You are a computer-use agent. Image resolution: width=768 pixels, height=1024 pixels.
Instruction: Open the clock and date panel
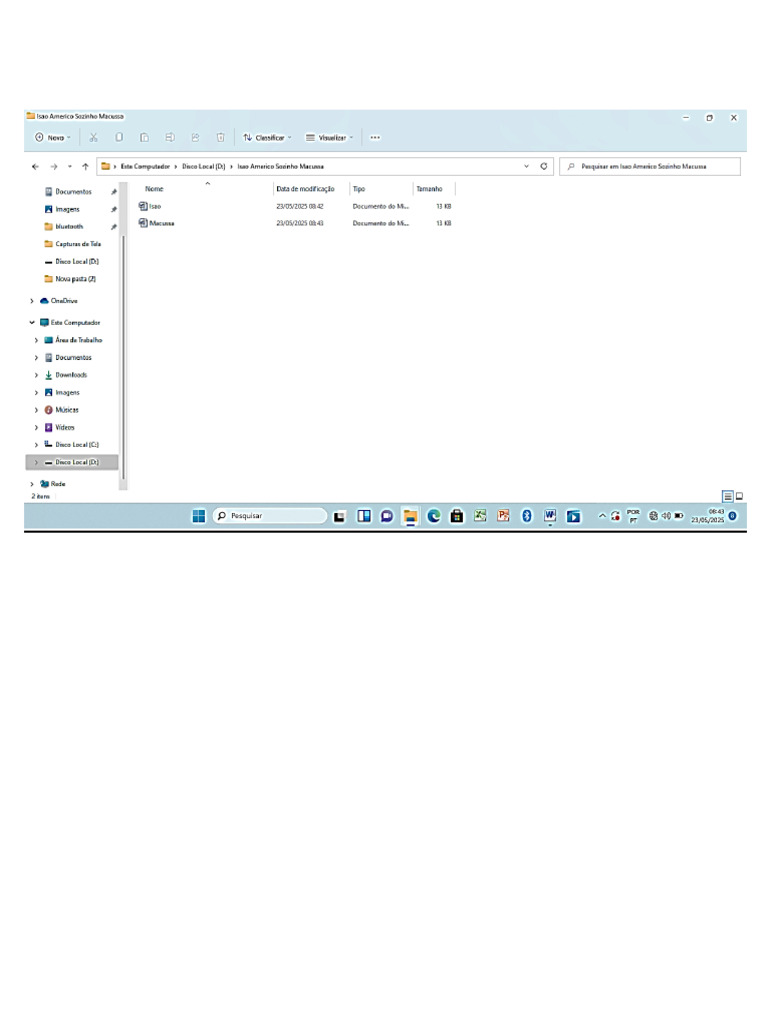708,516
